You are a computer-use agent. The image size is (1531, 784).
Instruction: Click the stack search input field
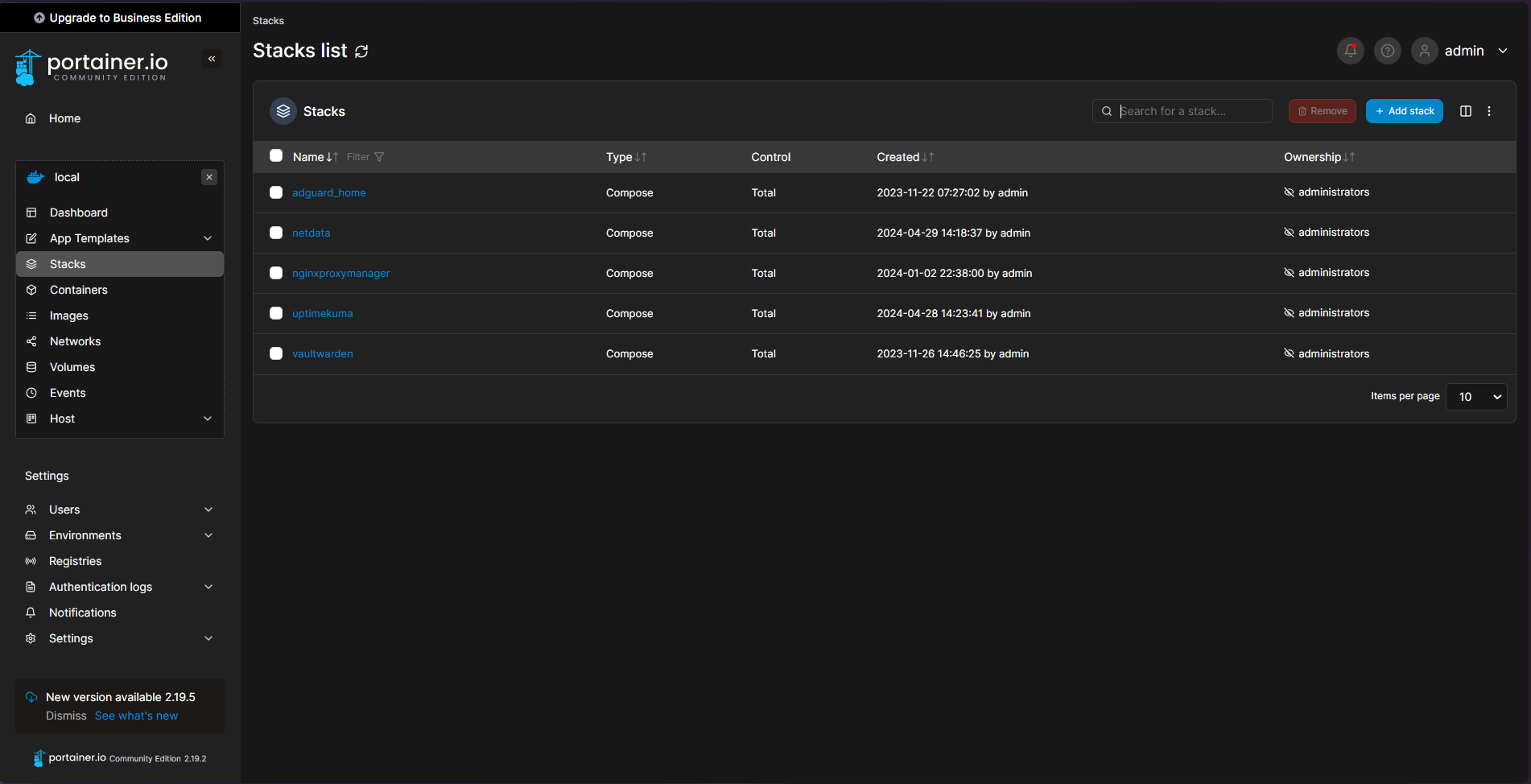pyautogui.click(x=1182, y=110)
